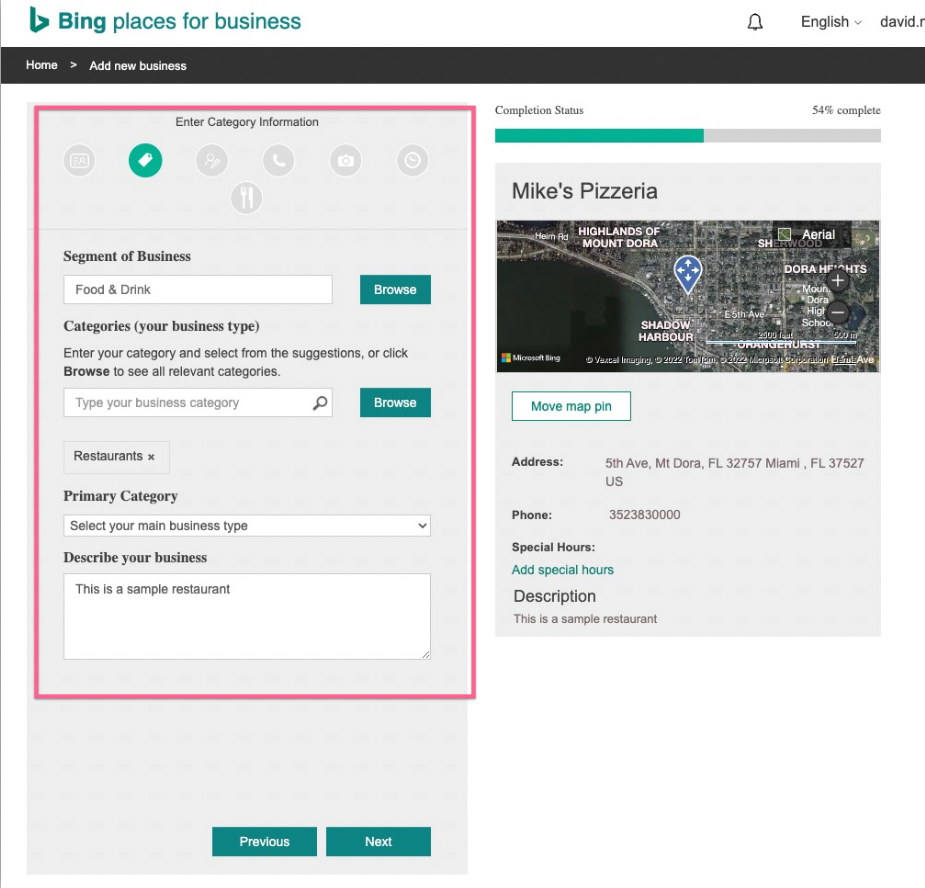Zoom out on the map
Screen dimensions: 925x888
[x=838, y=312]
